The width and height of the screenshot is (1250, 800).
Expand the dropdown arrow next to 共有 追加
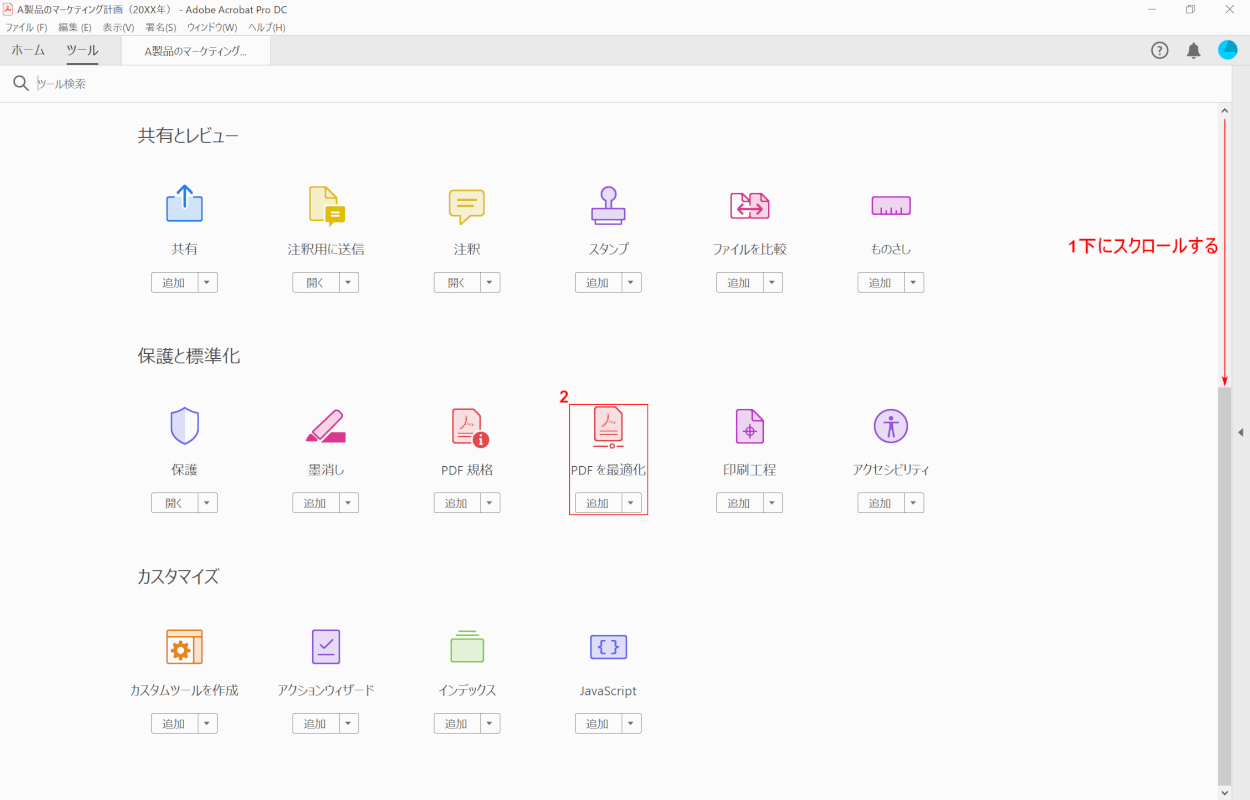[x=207, y=283]
